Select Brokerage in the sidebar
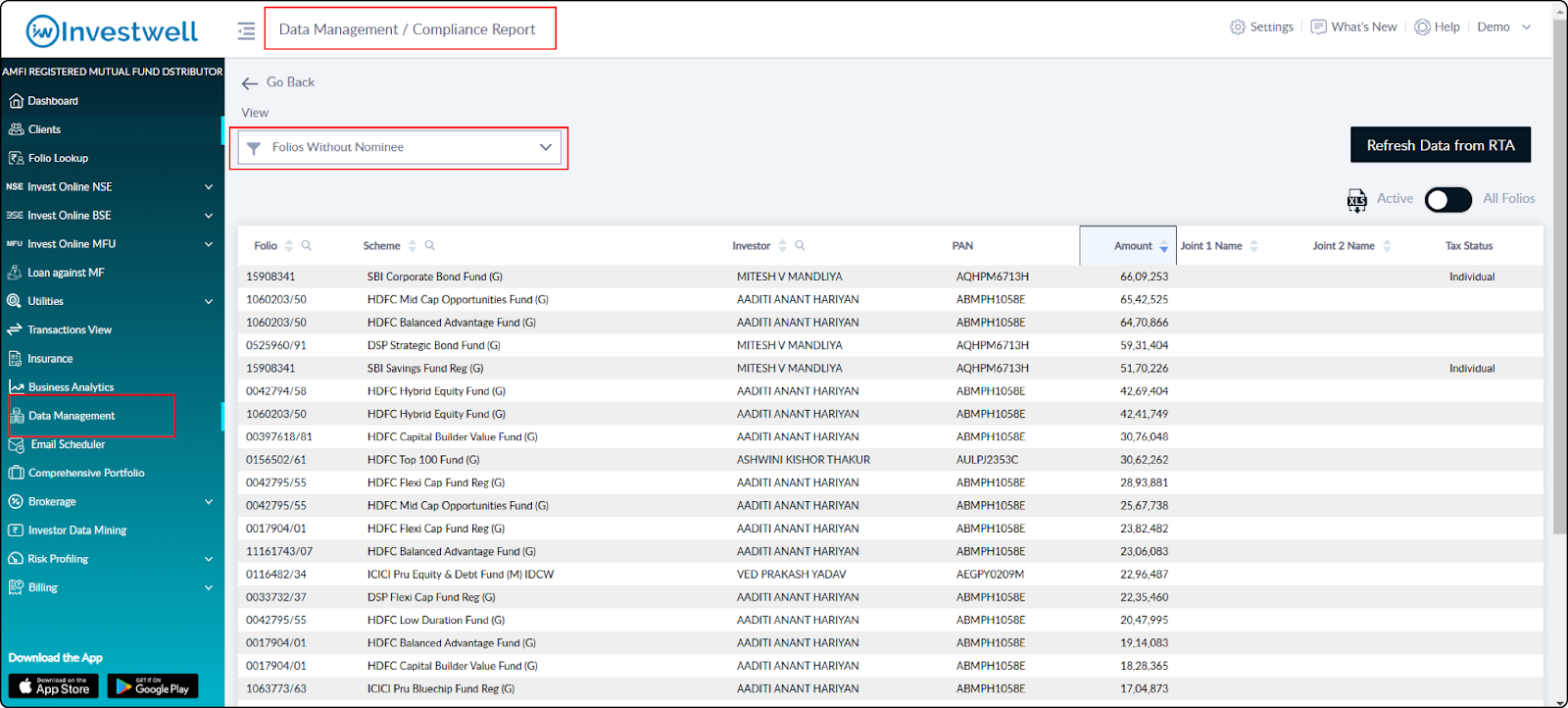1568x708 pixels. [52, 502]
